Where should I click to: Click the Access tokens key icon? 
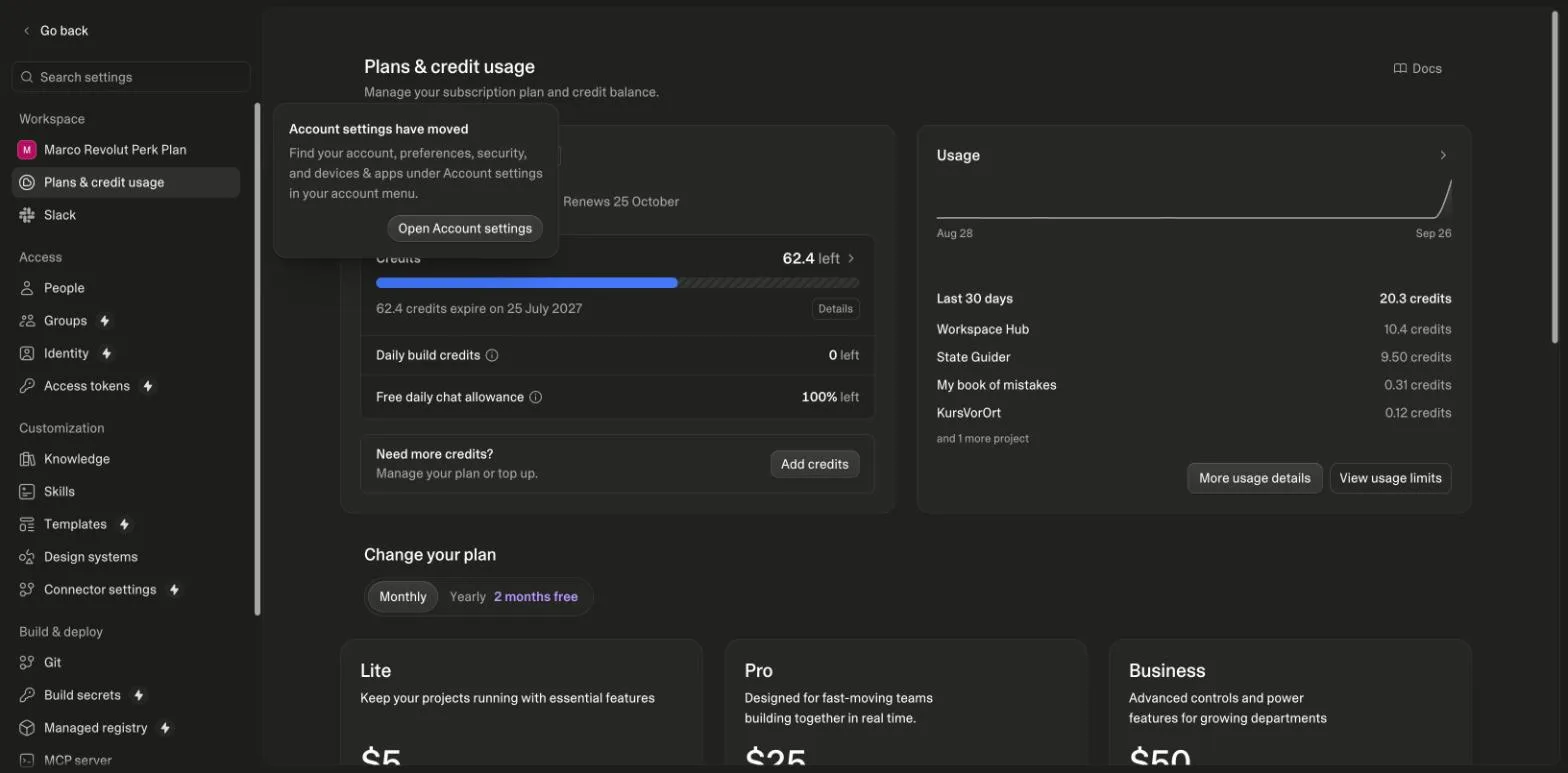[x=27, y=386]
